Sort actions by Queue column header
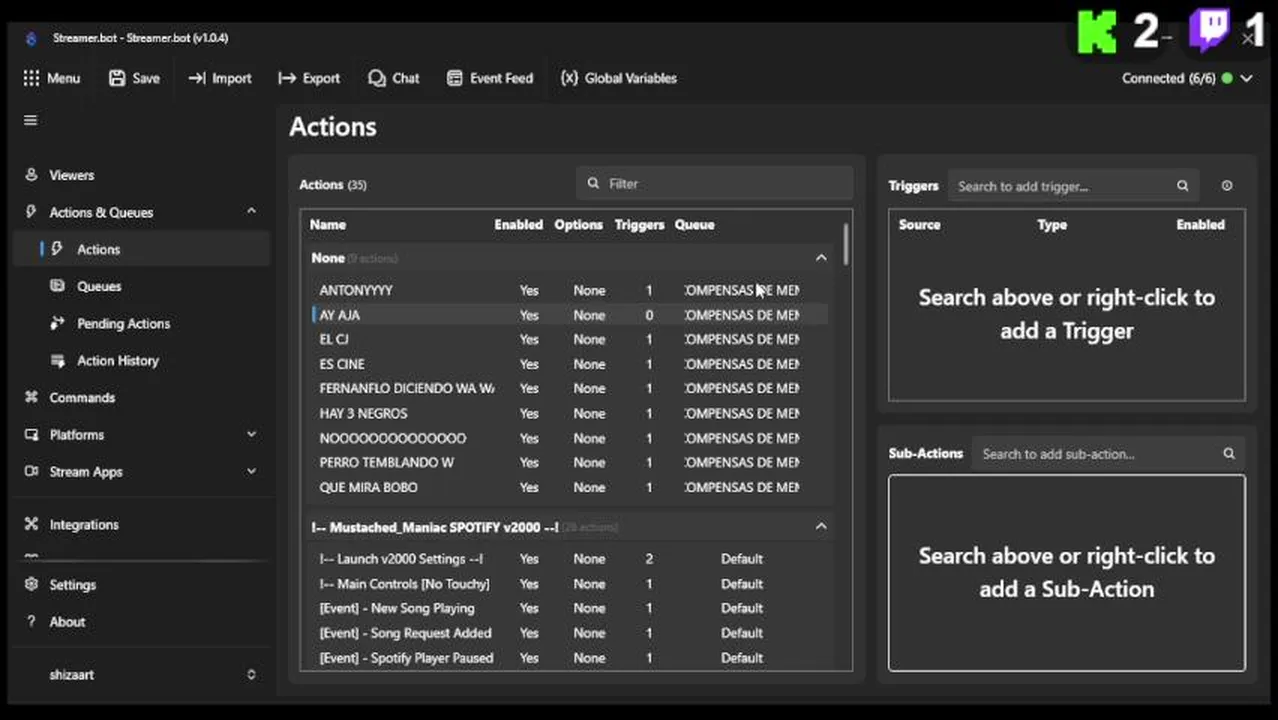1278x720 pixels. pos(694,225)
